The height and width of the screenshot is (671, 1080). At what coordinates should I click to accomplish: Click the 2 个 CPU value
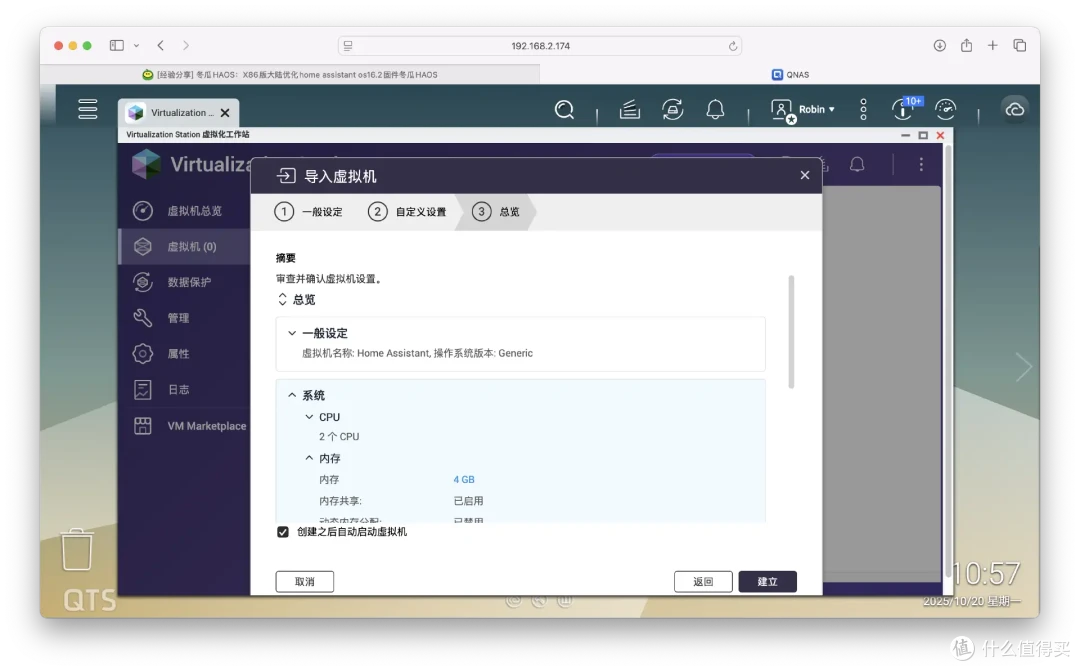pyautogui.click(x=339, y=437)
